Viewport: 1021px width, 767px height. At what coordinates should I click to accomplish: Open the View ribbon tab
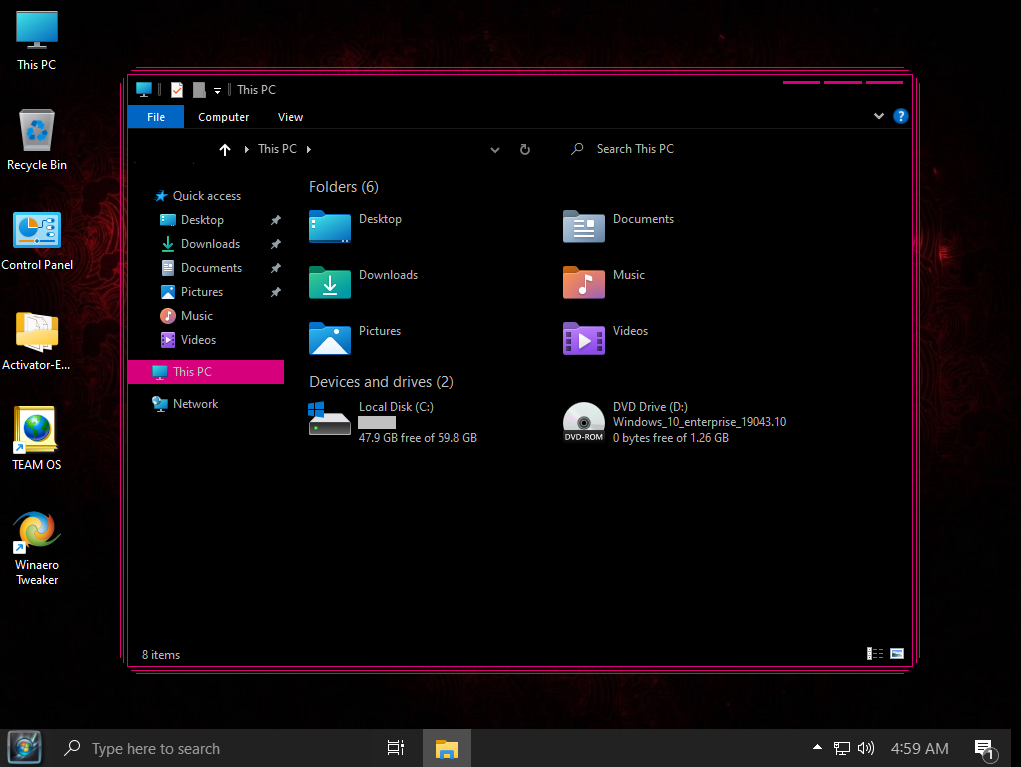coord(290,117)
